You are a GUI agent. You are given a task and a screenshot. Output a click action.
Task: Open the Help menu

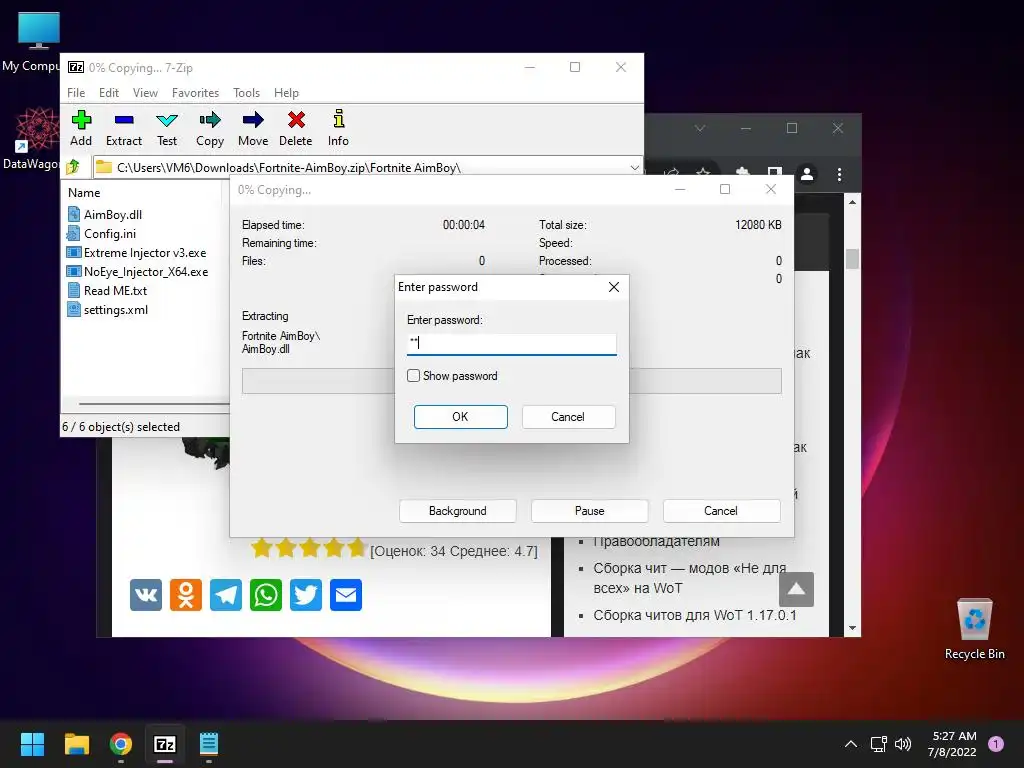(x=286, y=93)
